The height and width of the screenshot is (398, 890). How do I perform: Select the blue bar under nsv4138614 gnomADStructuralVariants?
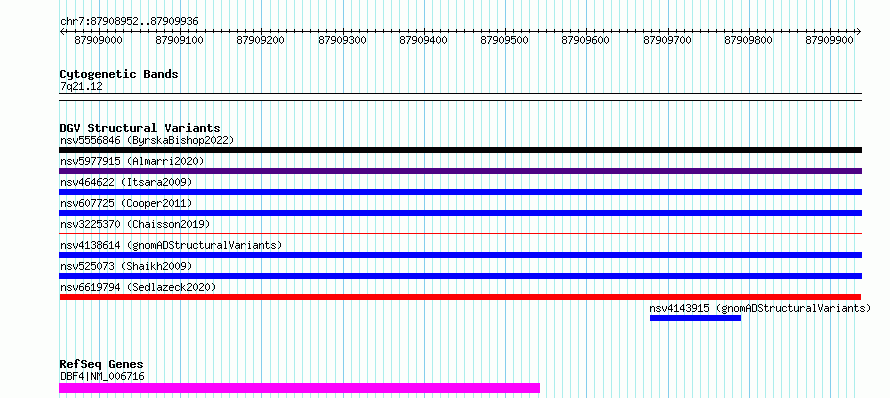(460, 255)
